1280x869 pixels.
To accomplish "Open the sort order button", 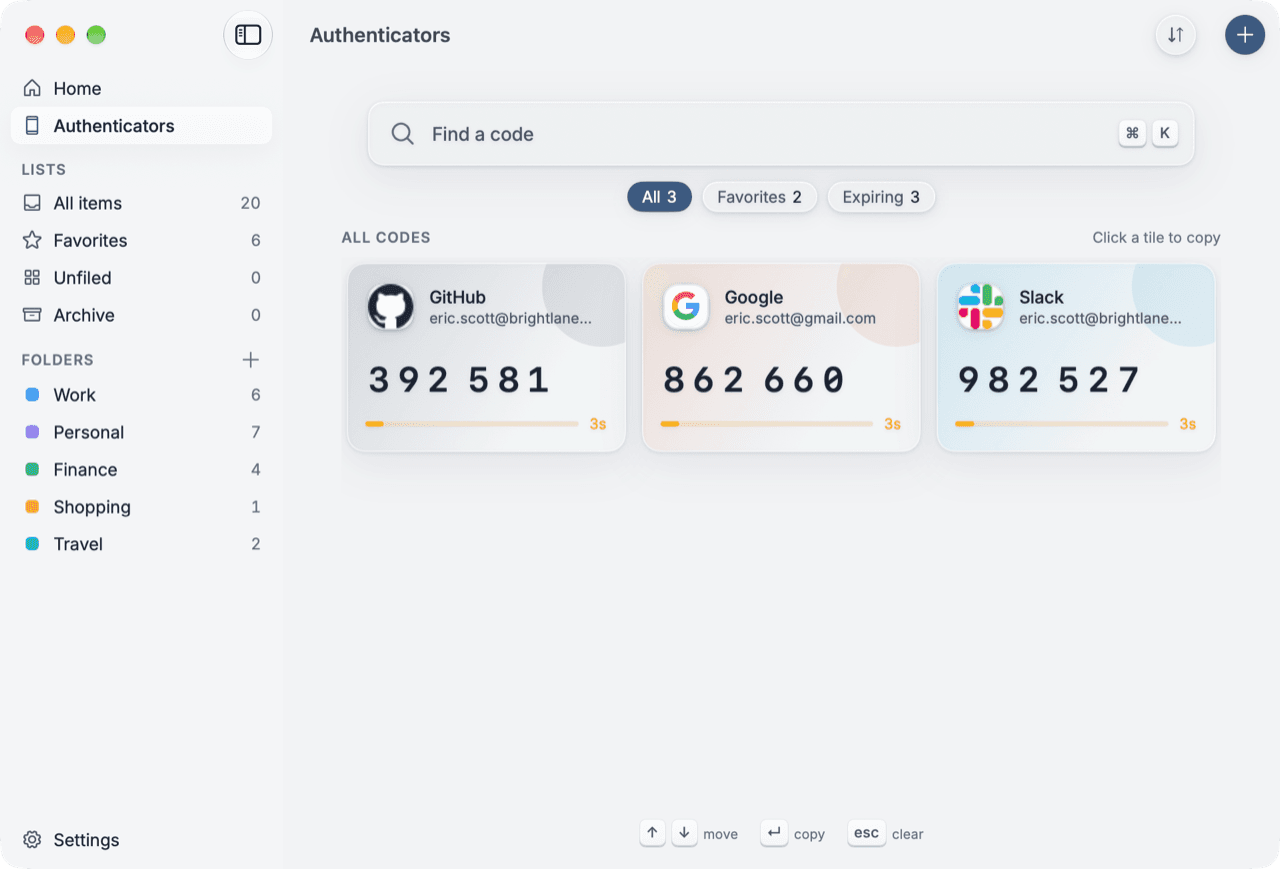I will click(1176, 35).
